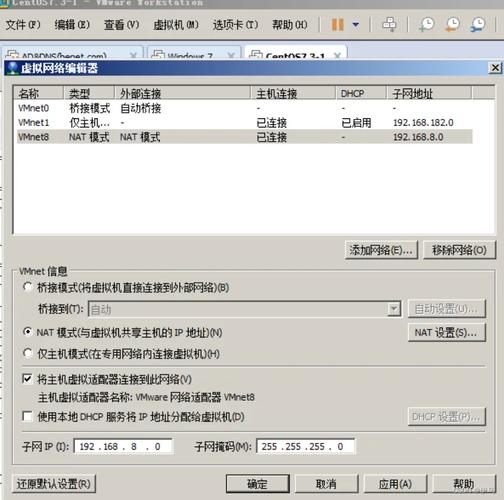Open NAT 设置(S)... dialog

(447, 332)
